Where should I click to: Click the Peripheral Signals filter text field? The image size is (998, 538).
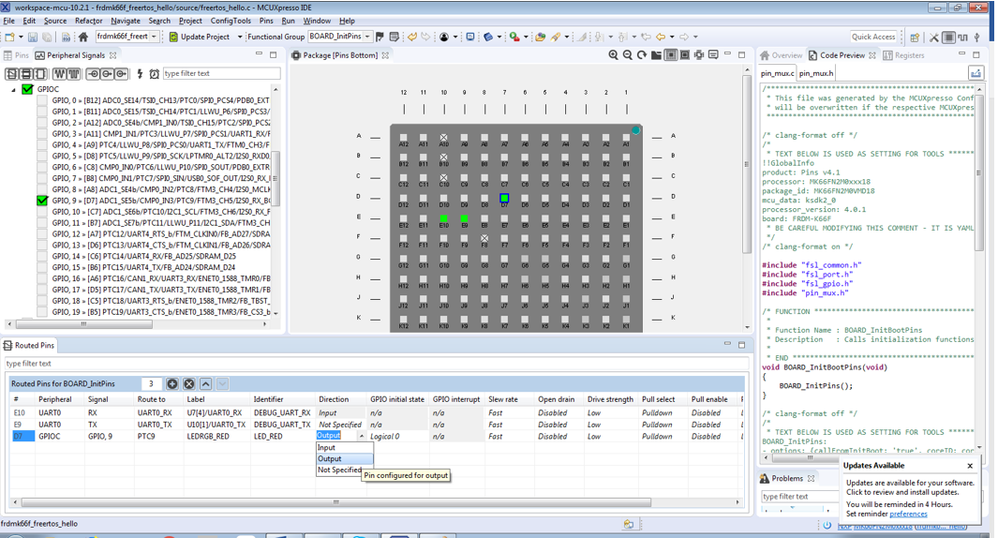[221, 73]
